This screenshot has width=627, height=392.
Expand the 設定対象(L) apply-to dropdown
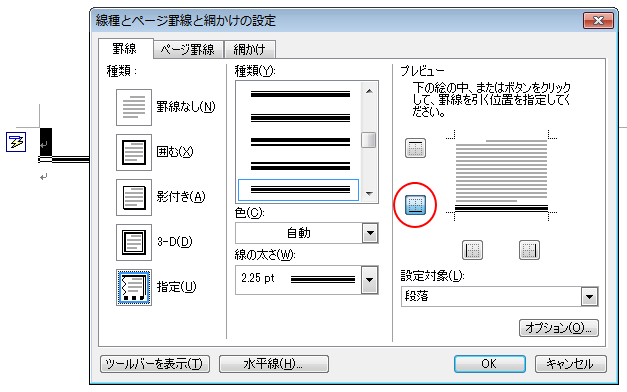coord(589,297)
